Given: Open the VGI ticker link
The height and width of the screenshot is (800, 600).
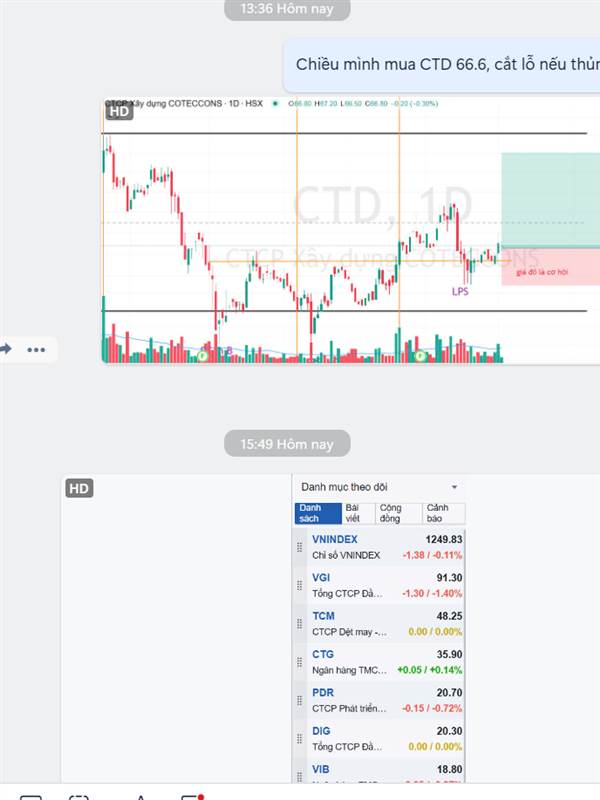Looking at the screenshot, I should 321,578.
